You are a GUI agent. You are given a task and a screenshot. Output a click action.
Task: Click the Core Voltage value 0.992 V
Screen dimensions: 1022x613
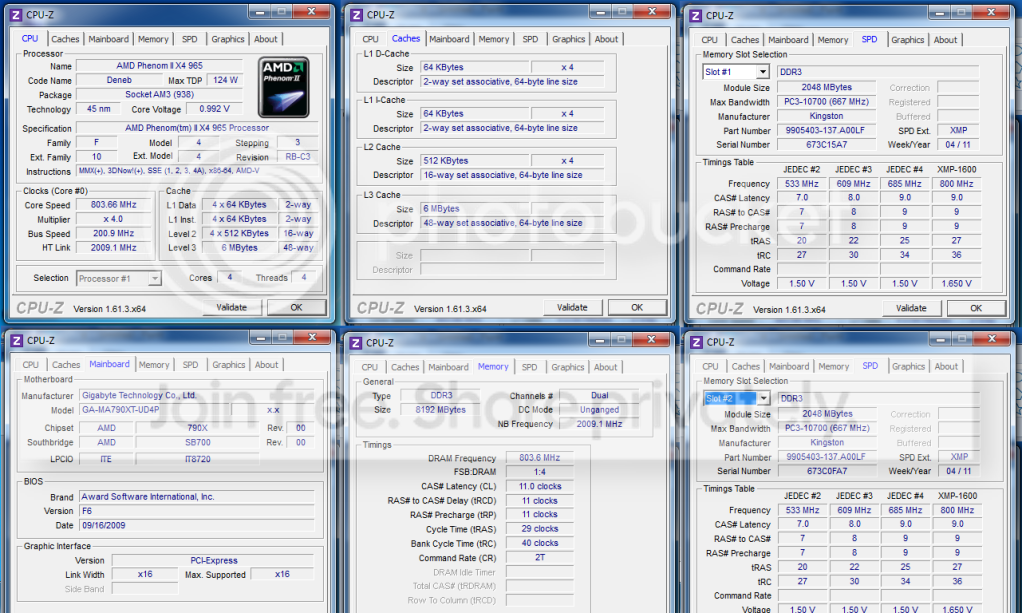coord(215,109)
